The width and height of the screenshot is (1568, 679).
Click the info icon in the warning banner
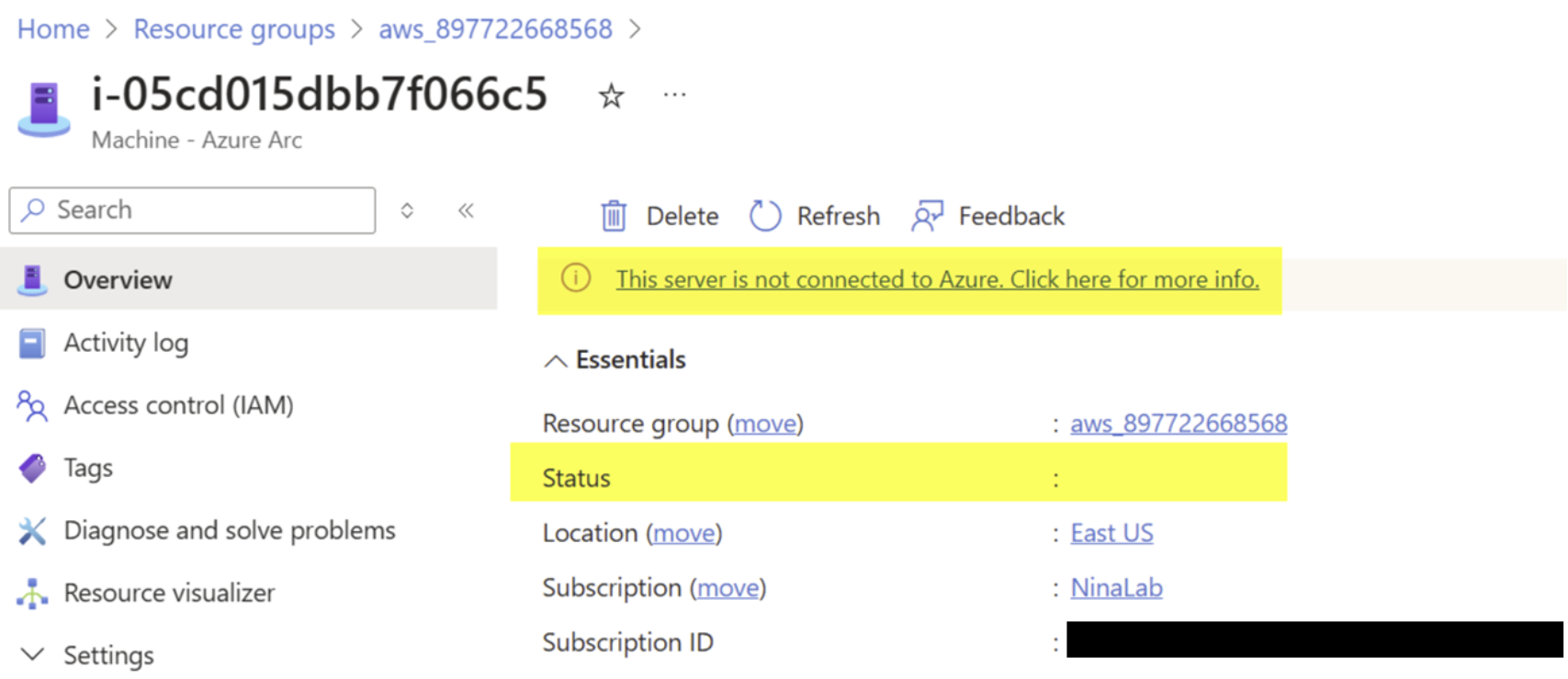[x=576, y=278]
